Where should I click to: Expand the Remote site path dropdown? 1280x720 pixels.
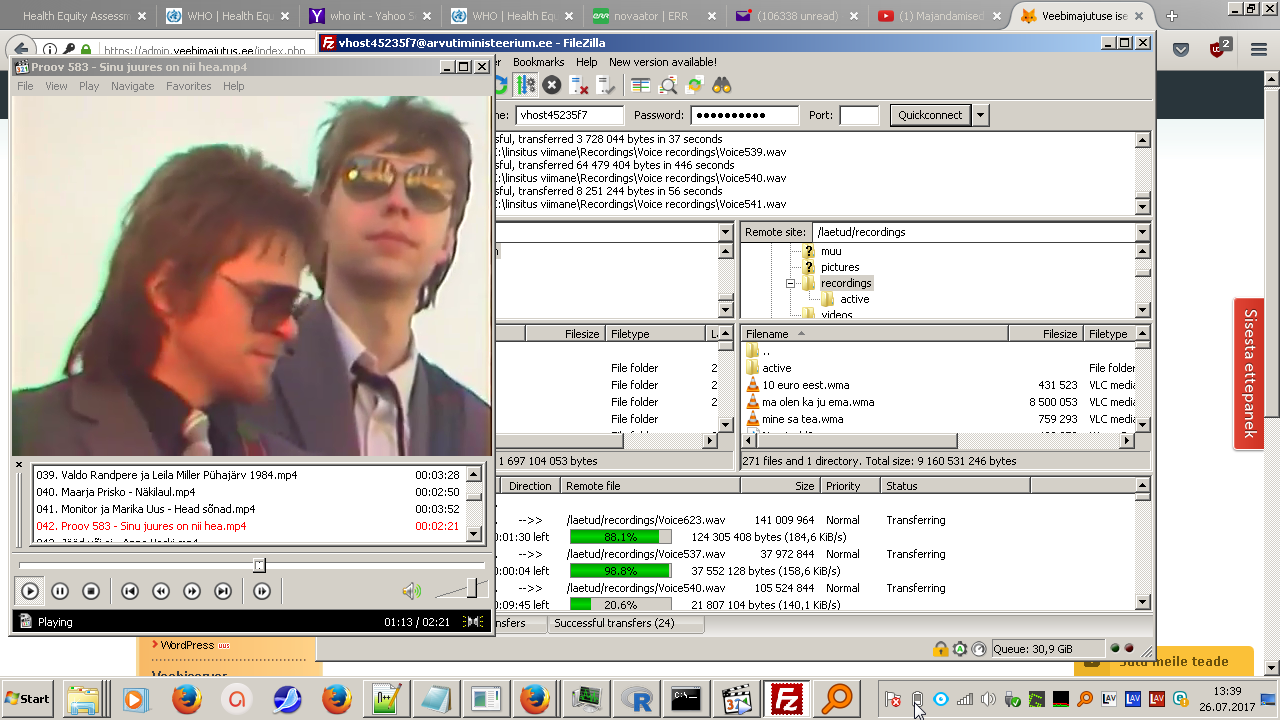pyautogui.click(x=1142, y=232)
